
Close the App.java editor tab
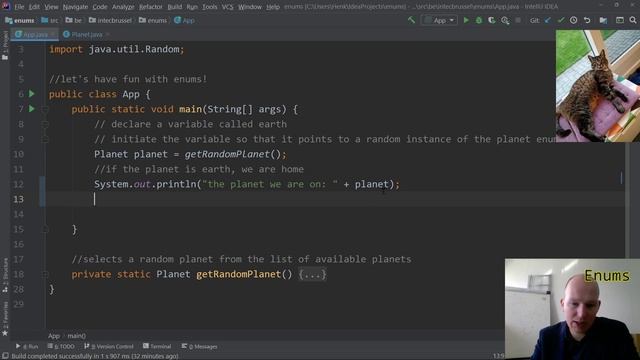(53, 35)
